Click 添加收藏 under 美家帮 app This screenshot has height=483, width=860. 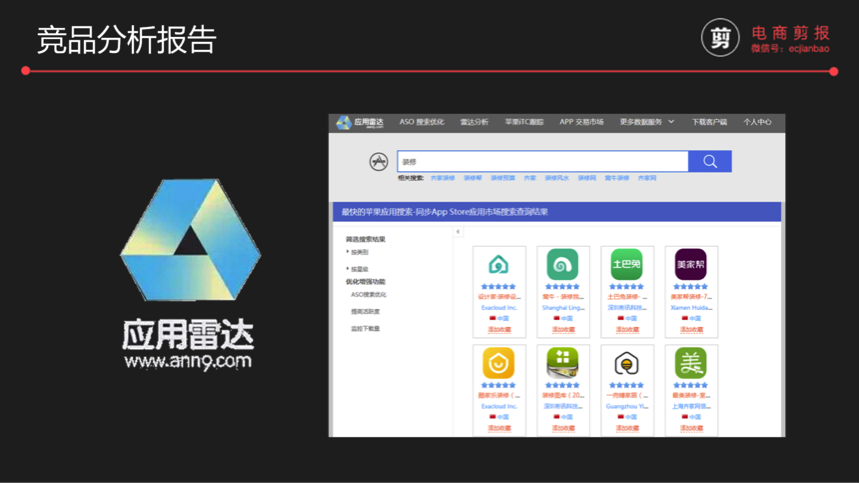[x=691, y=329]
